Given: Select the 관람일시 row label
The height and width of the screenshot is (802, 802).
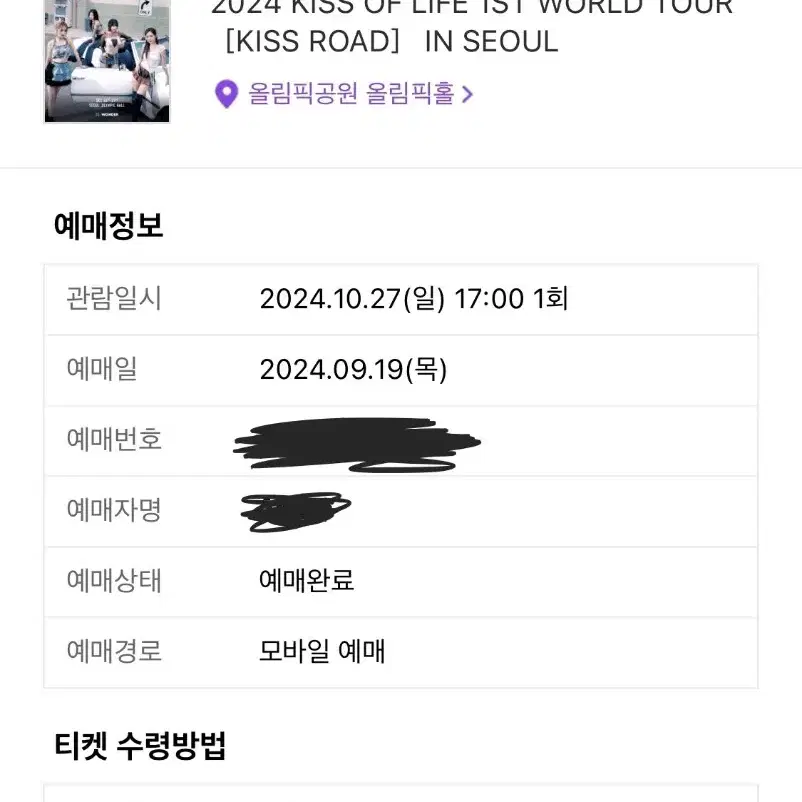Looking at the screenshot, I should point(114,299).
